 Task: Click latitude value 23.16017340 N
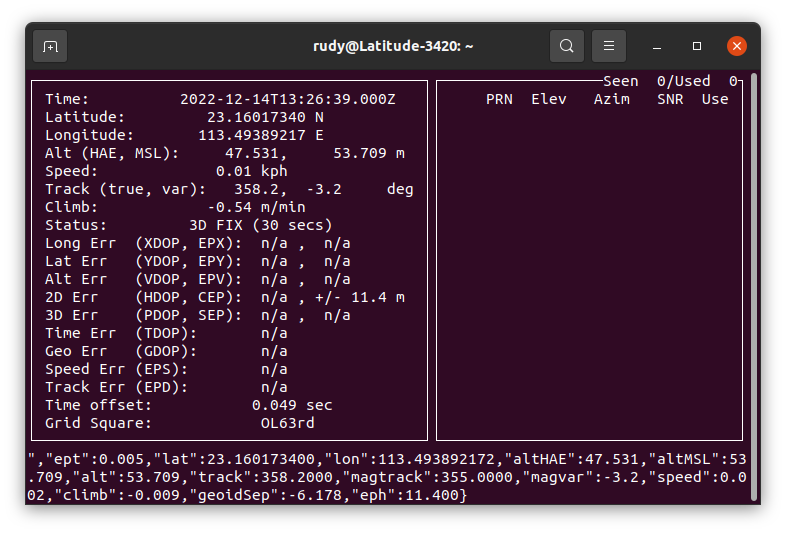265,117
